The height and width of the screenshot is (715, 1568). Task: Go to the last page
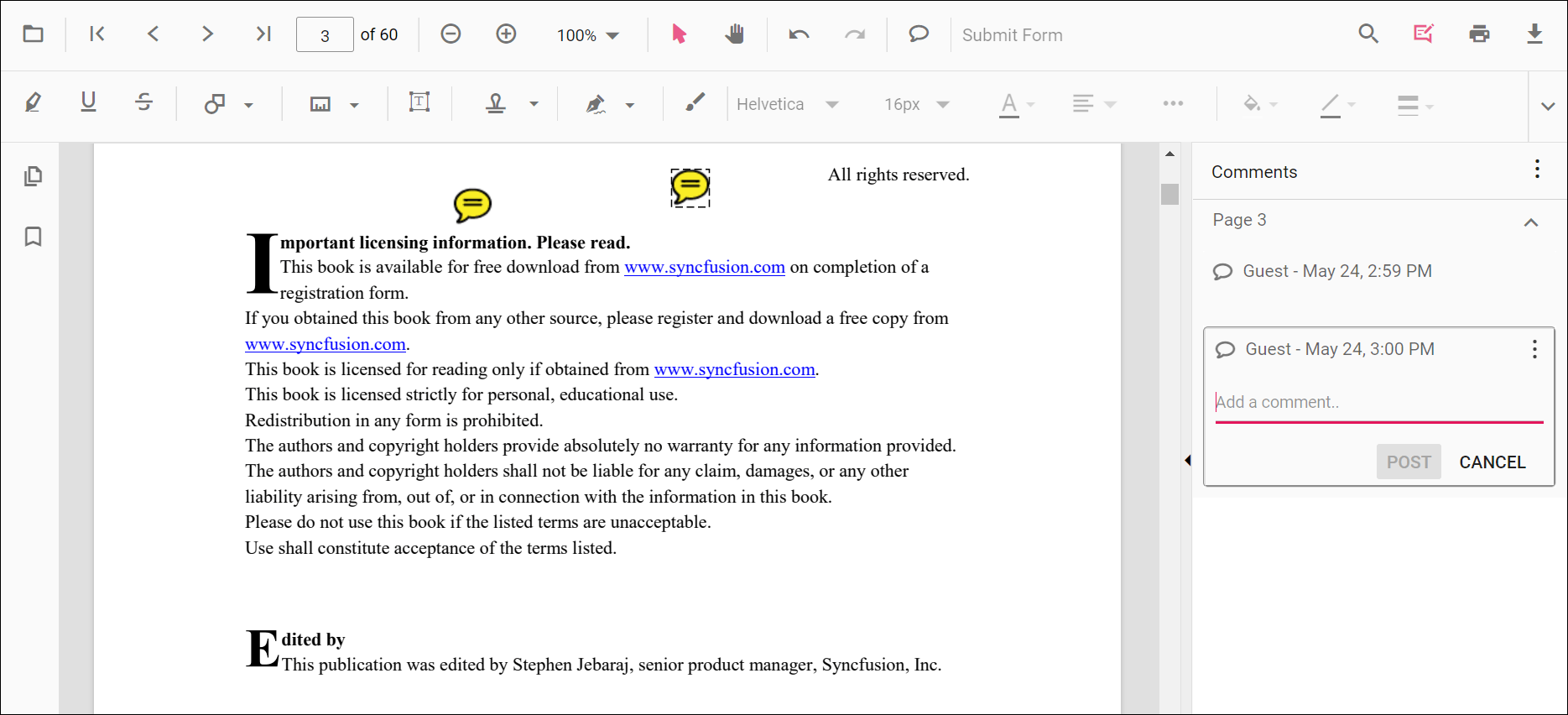coord(263,34)
